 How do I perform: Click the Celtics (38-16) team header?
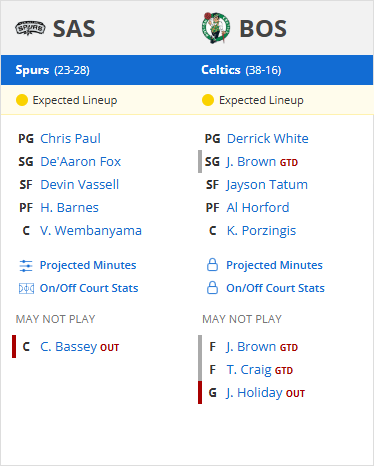coord(241,70)
